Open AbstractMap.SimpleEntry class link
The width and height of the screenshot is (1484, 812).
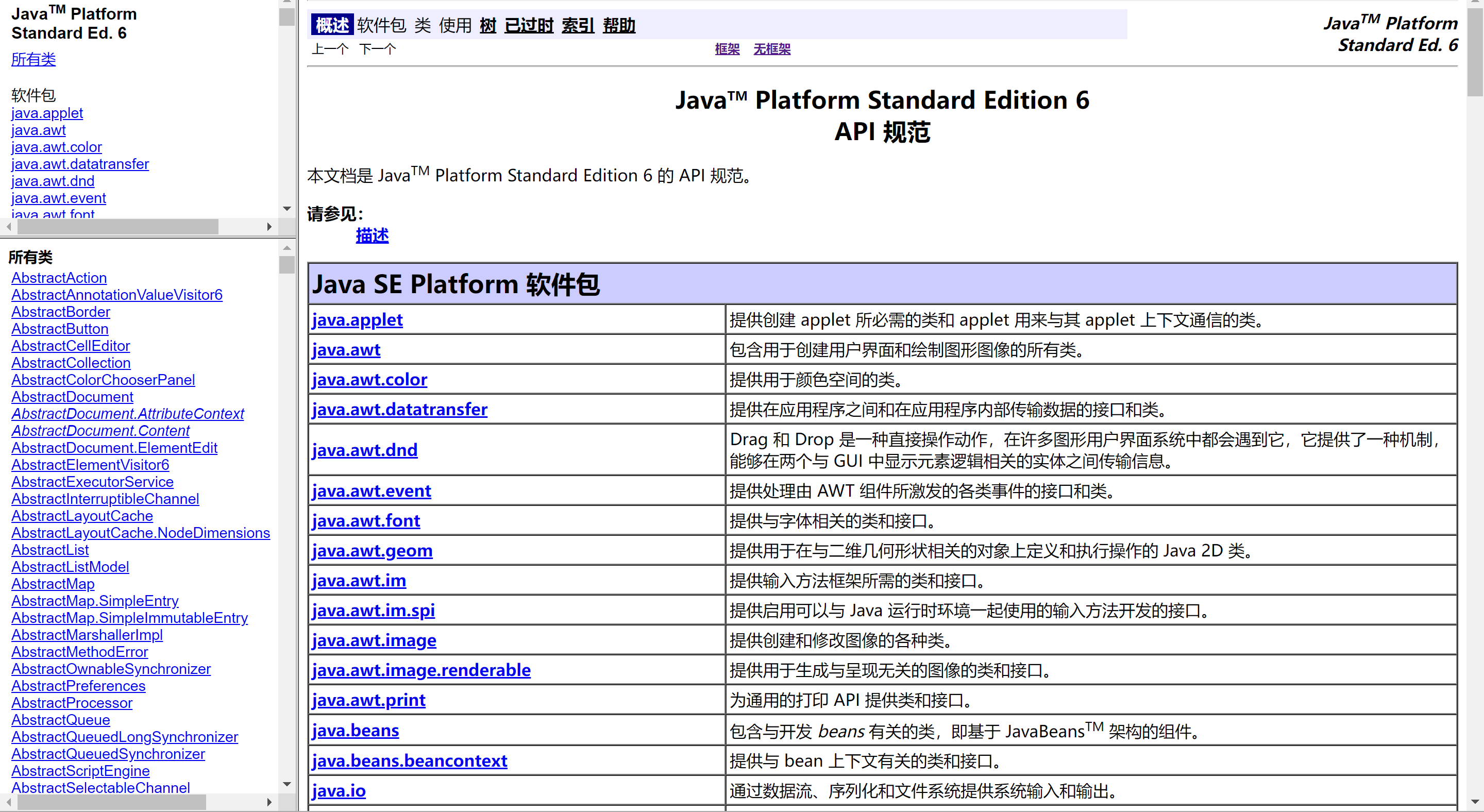pyautogui.click(x=95, y=601)
